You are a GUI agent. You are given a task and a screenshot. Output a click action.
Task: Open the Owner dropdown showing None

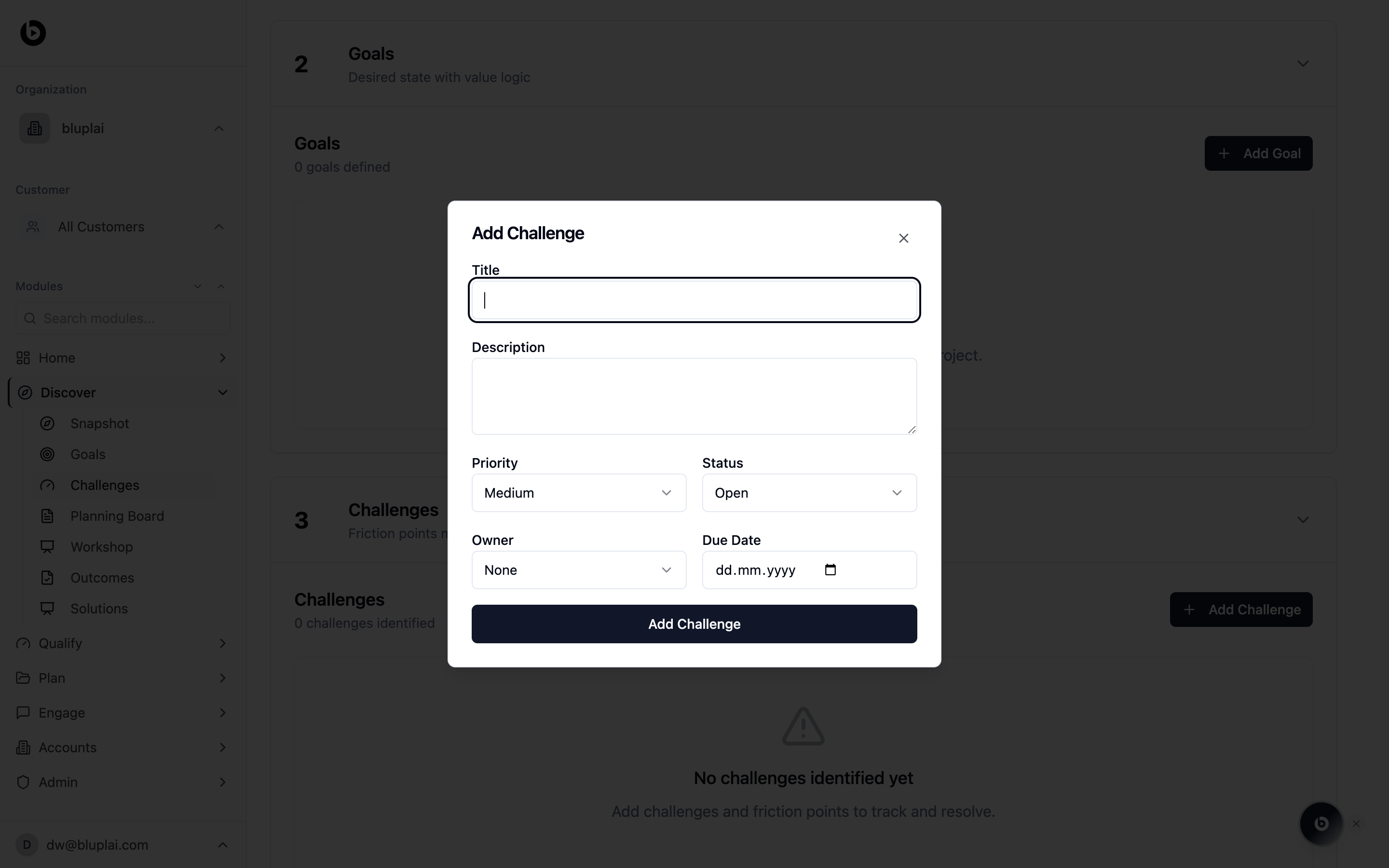pyautogui.click(x=579, y=570)
